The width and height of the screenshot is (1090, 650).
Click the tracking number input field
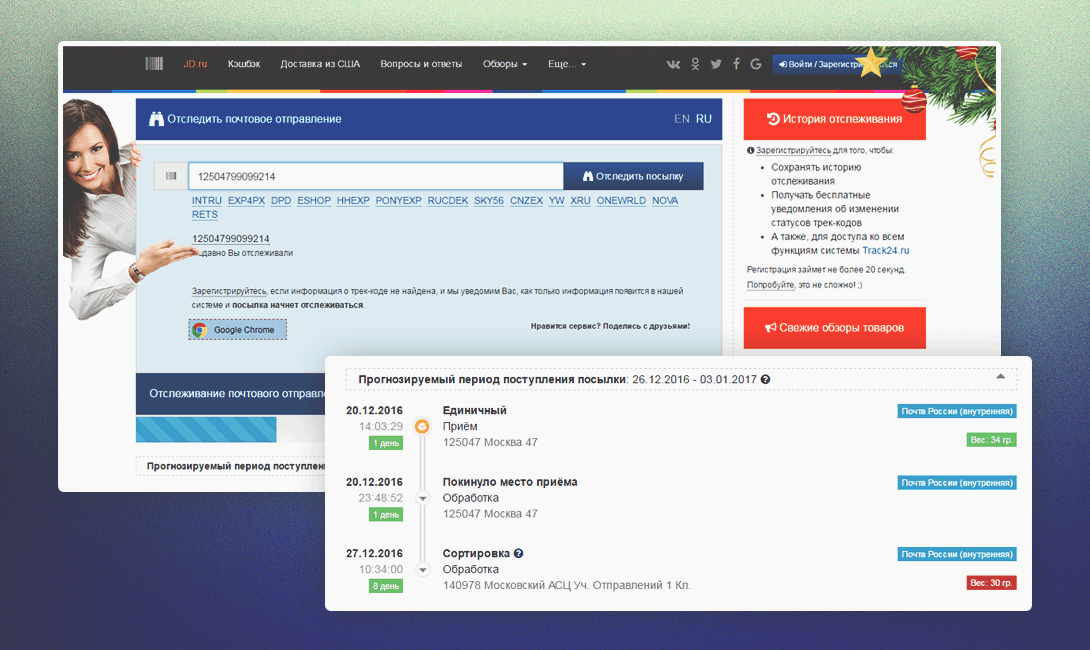coord(375,176)
